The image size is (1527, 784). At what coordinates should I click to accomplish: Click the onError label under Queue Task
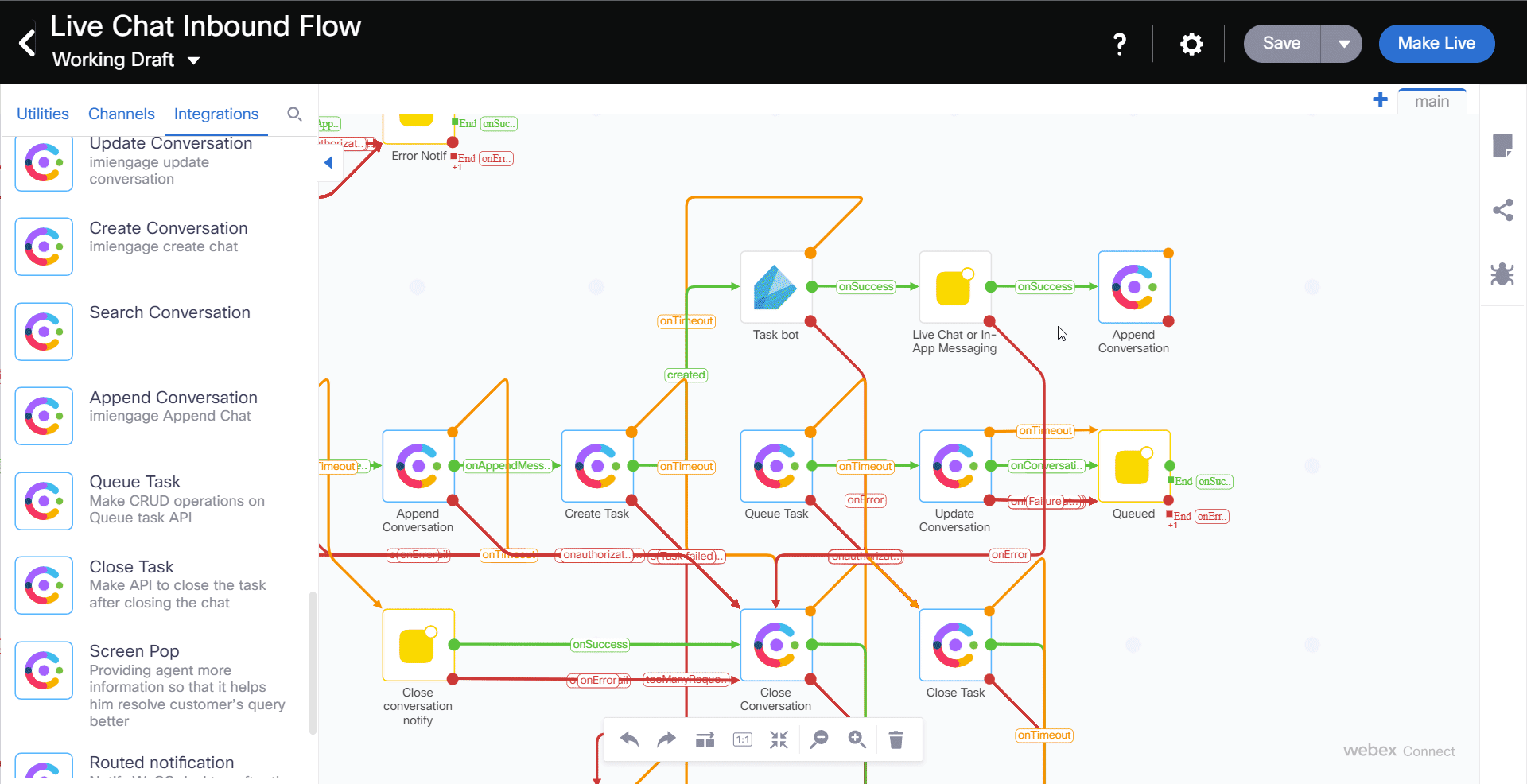pos(865,500)
